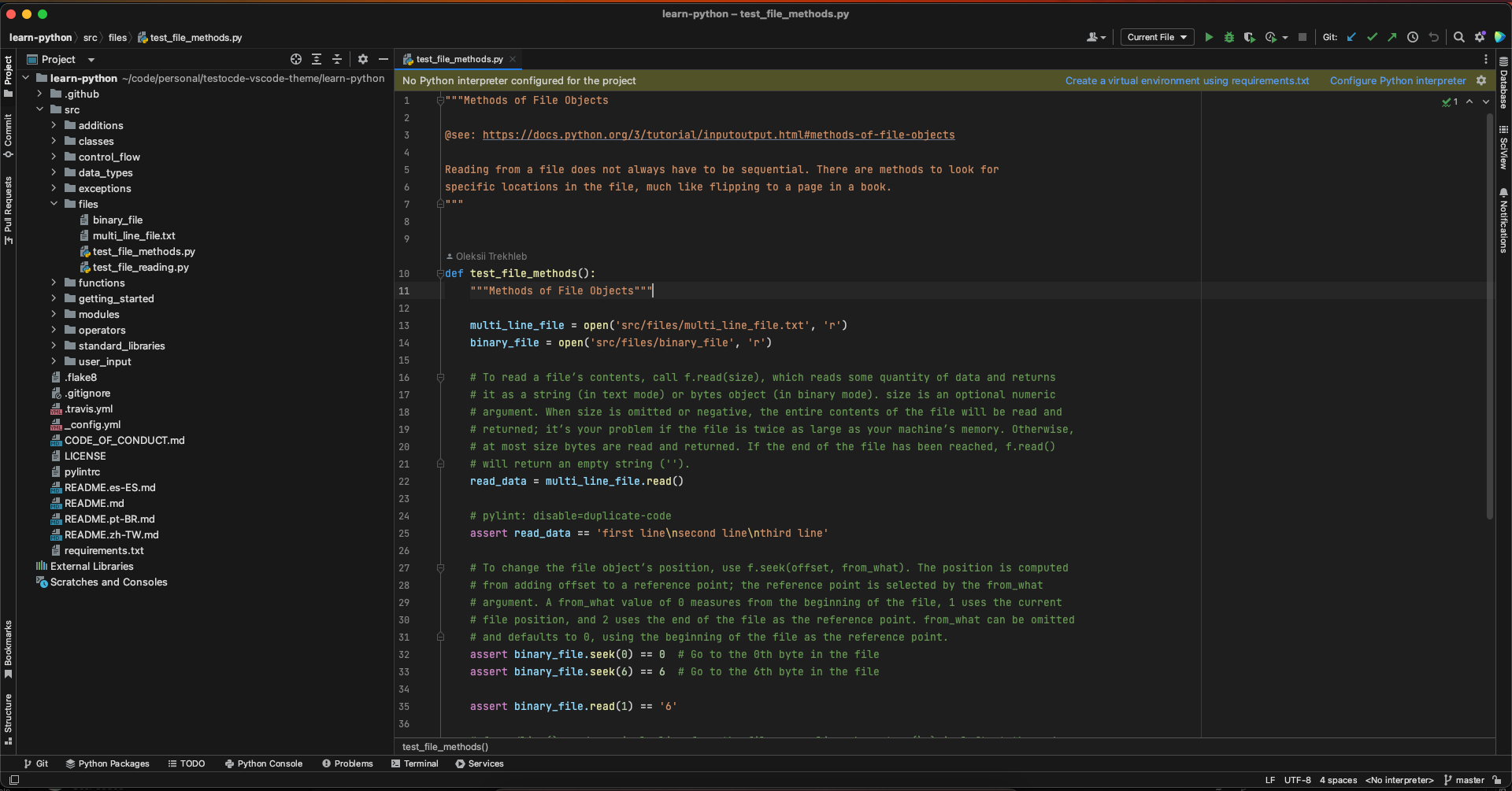Click Create a virtual environment using requirements.txt

tap(1187, 80)
